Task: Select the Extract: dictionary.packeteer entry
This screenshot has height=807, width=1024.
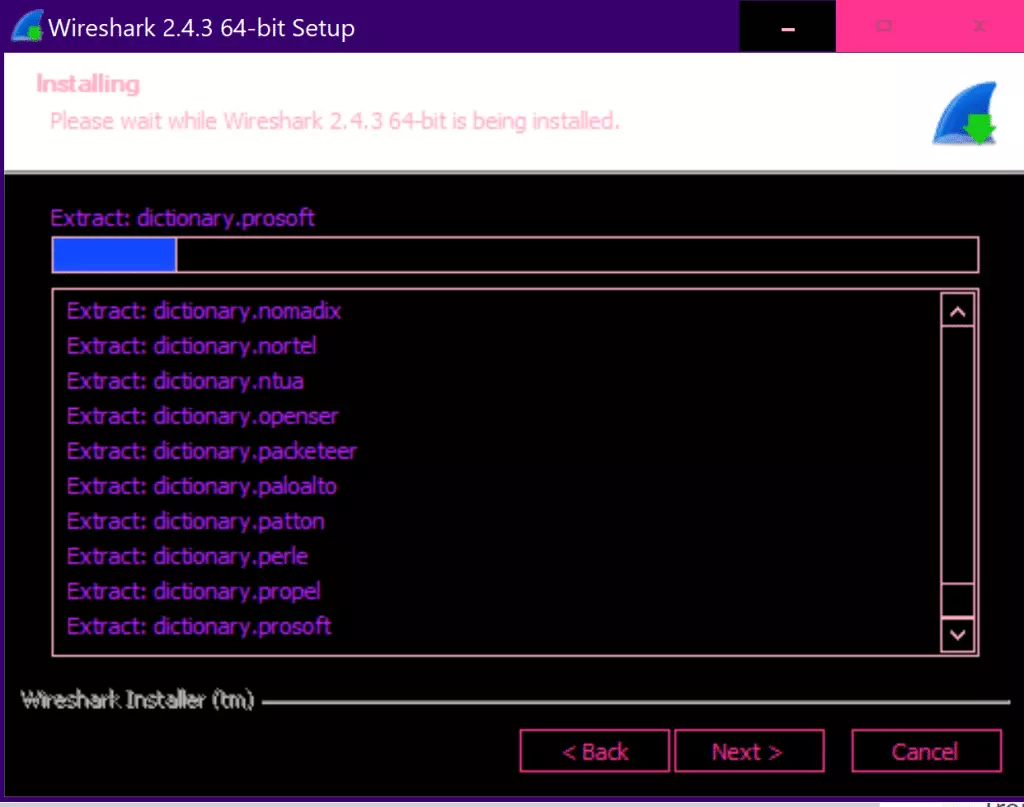Action: (211, 451)
